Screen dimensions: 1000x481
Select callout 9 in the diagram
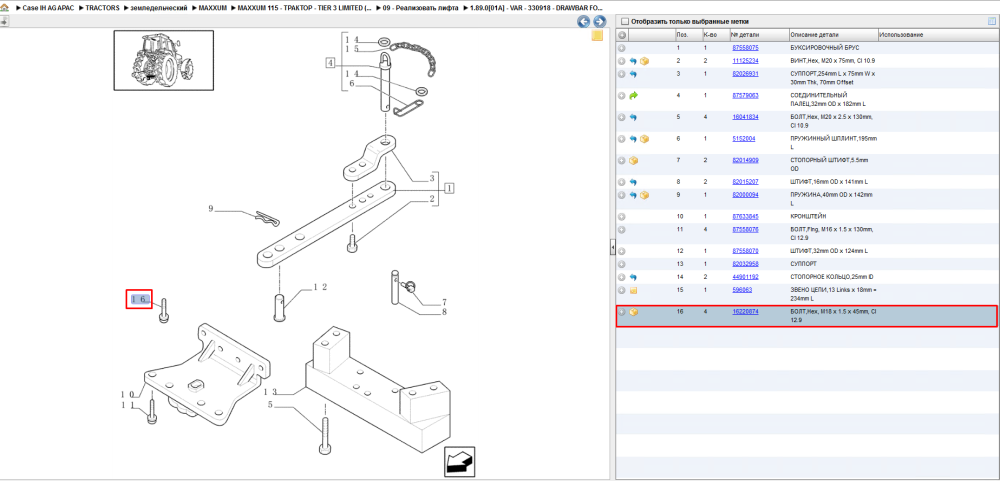(x=210, y=209)
